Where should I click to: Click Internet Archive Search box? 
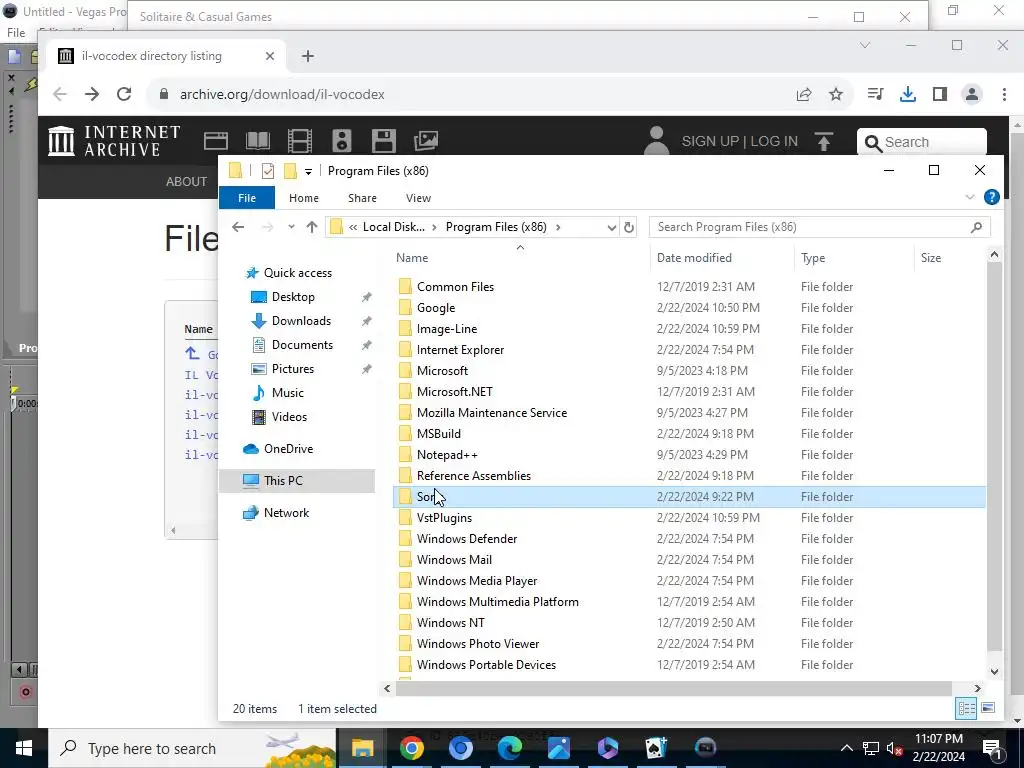pos(921,142)
